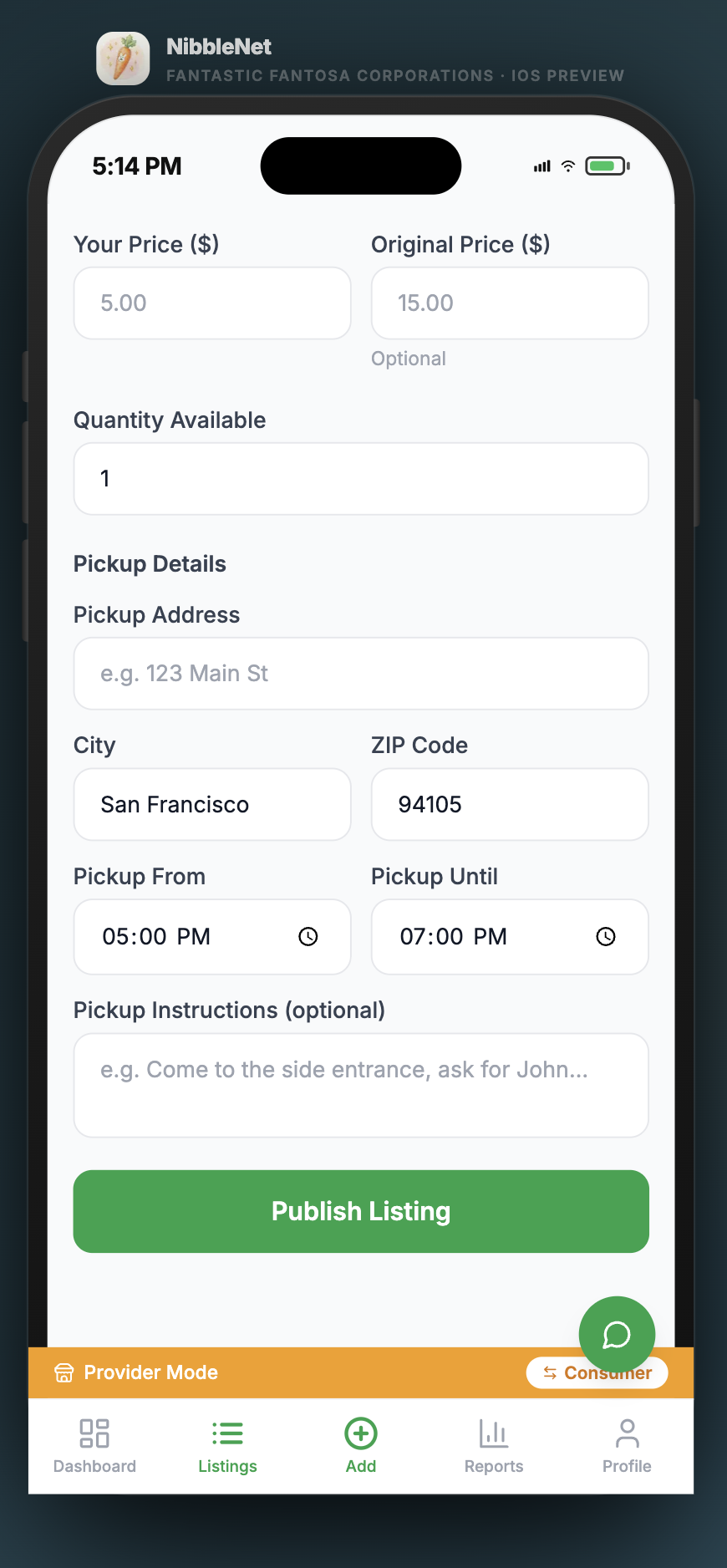Screen dimensions: 727x1568
Task: Tap the Reports bar chart icon
Action: click(494, 1433)
